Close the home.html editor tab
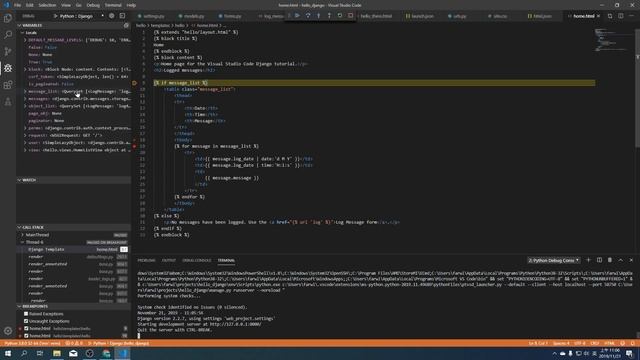The width and height of the screenshot is (640, 360). (x=598, y=16)
